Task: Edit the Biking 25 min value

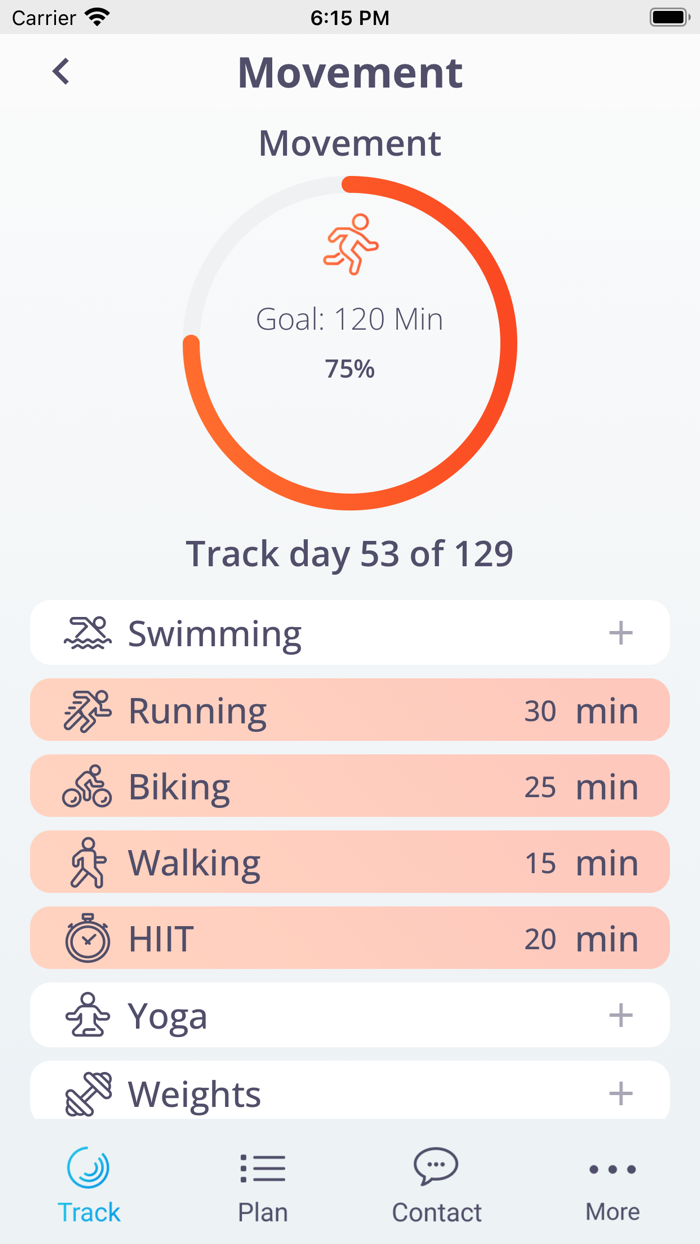Action: [540, 787]
